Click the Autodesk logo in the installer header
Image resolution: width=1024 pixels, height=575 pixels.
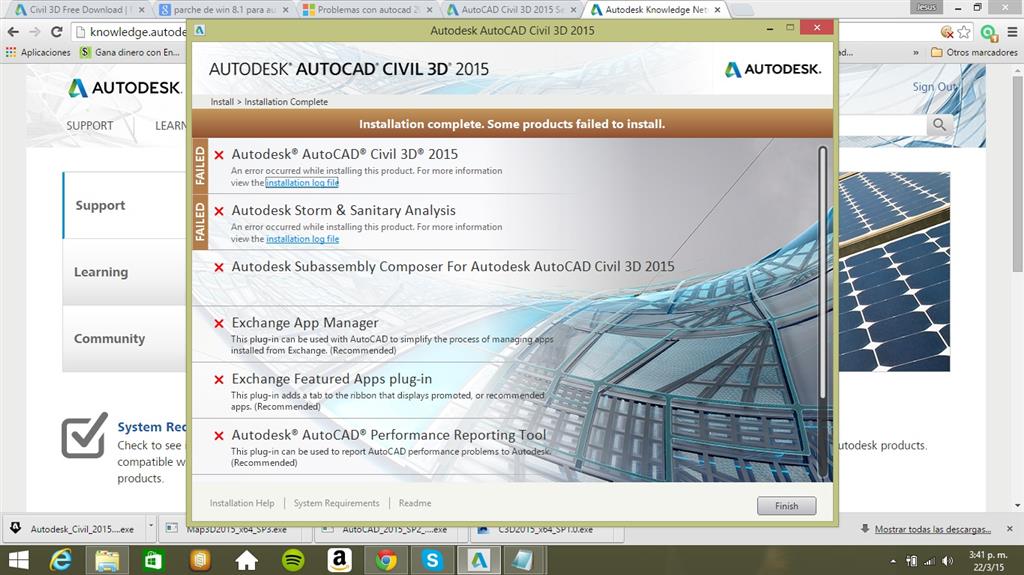click(x=773, y=69)
